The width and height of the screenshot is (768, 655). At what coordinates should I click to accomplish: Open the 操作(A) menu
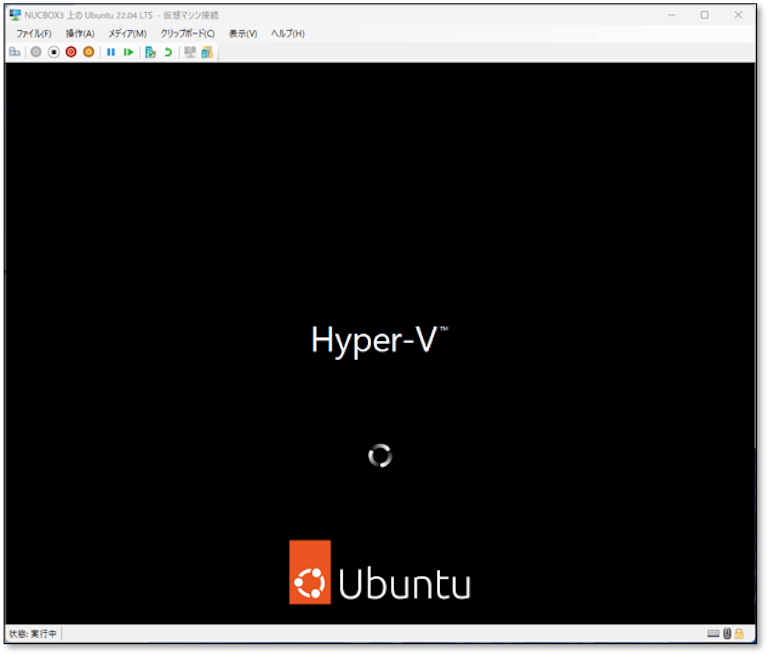click(80, 33)
